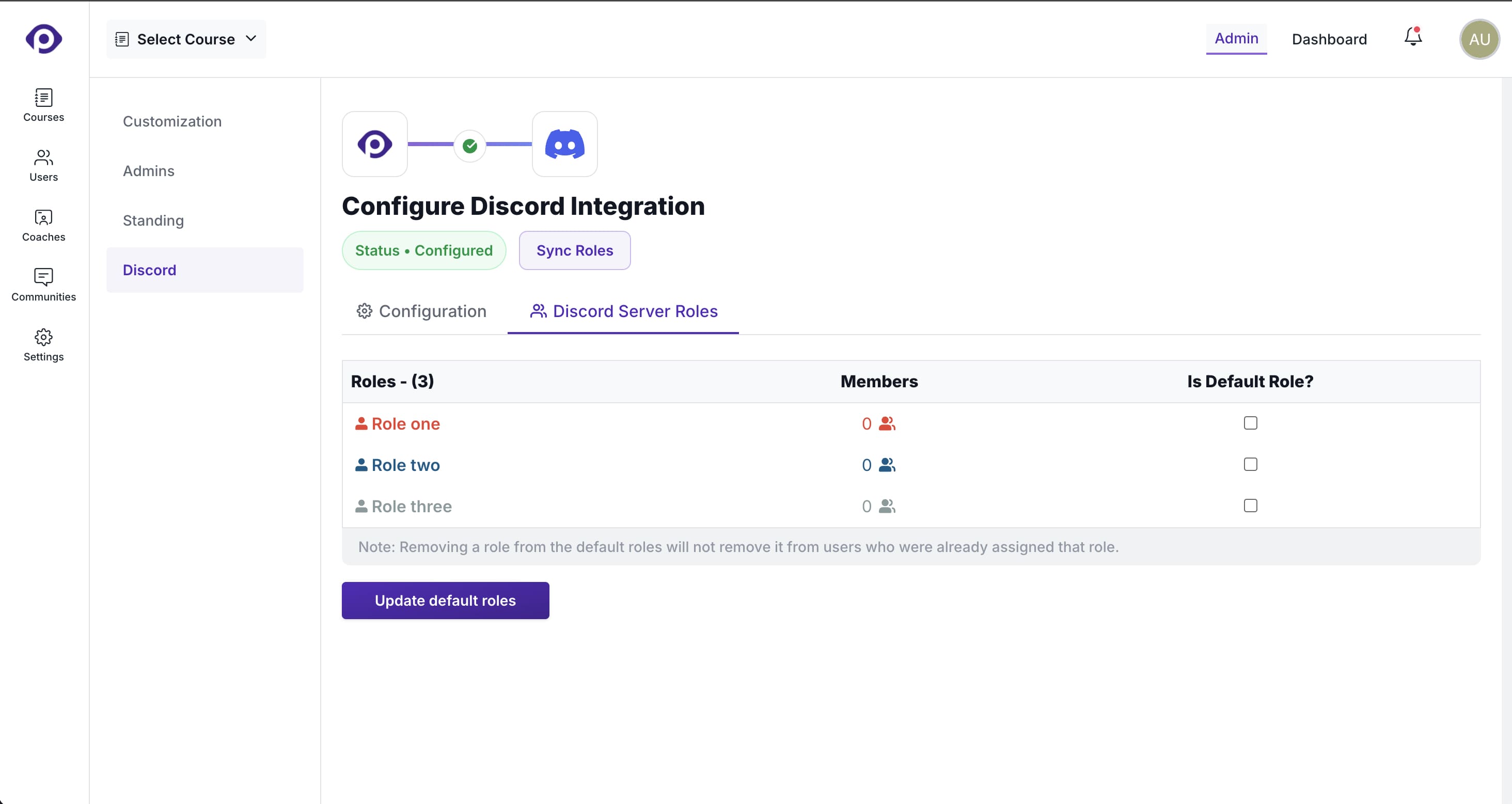Check Role one as default role
This screenshot has width=1512, height=804.
click(x=1250, y=423)
